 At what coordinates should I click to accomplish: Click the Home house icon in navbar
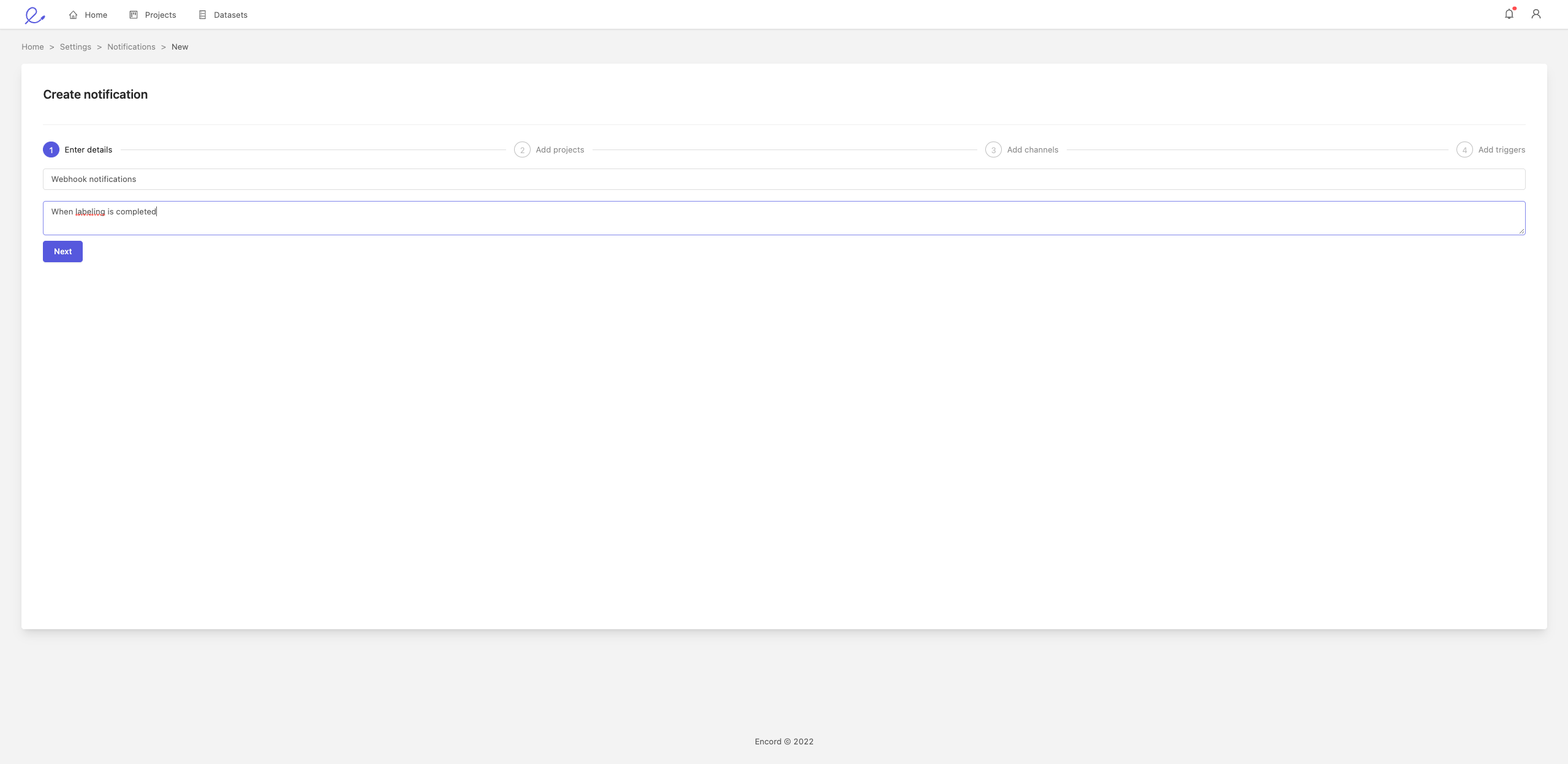(x=74, y=15)
